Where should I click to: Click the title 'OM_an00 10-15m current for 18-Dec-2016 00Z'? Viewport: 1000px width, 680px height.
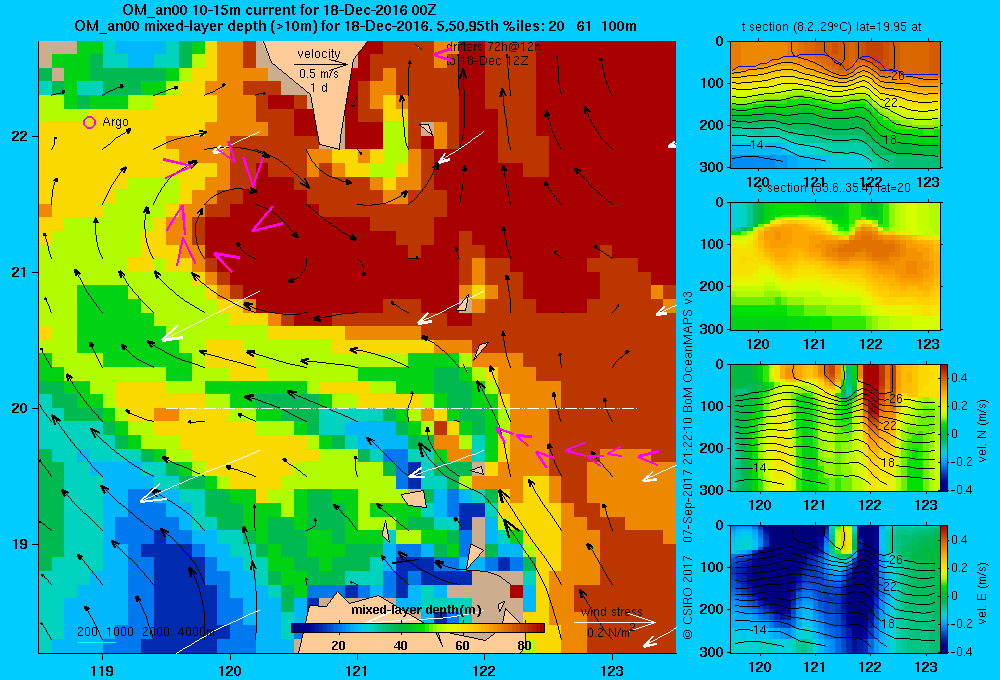tap(279, 10)
